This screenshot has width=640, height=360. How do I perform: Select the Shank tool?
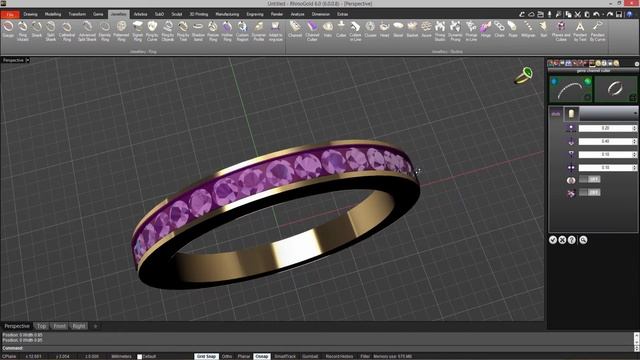[37, 30]
